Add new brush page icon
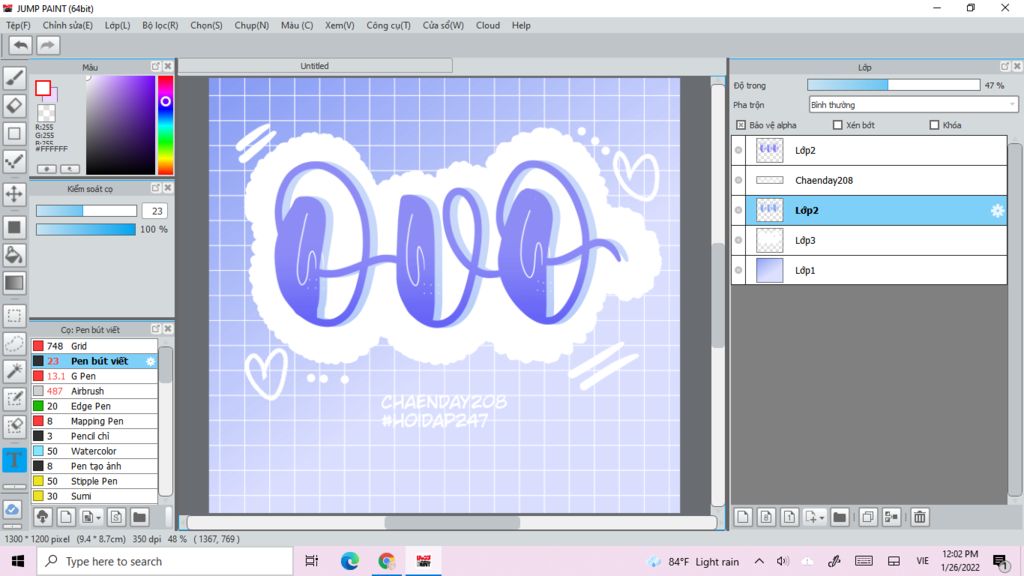The height and width of the screenshot is (576, 1024). 66,517
